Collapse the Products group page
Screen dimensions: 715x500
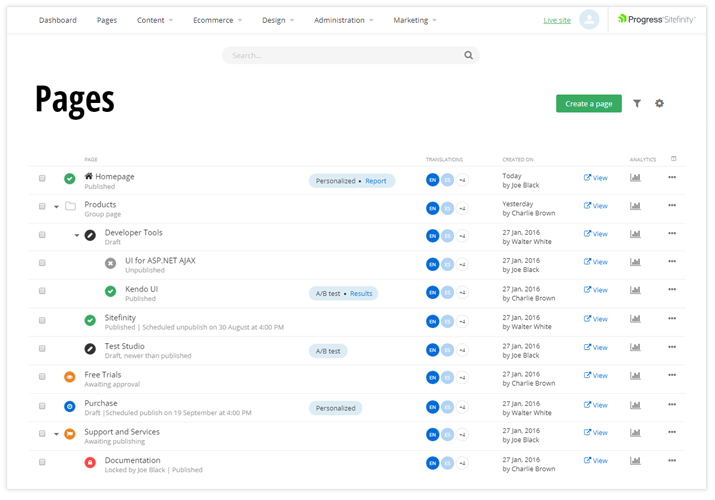[57, 207]
